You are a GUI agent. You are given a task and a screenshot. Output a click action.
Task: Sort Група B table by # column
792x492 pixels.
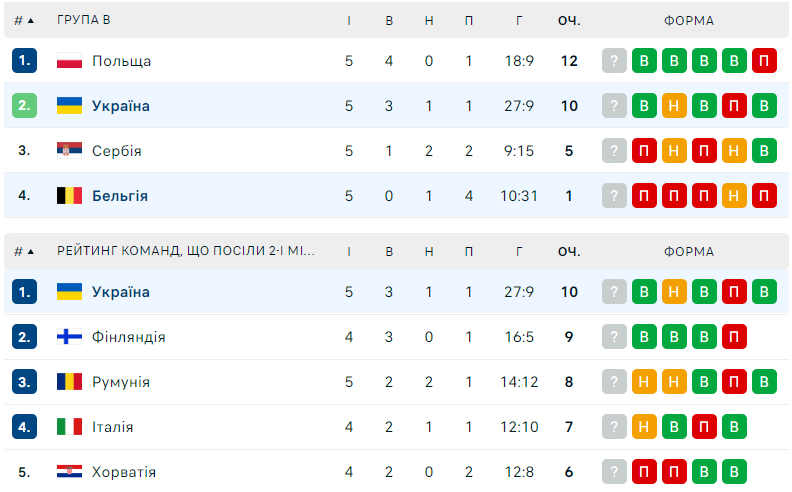[25, 20]
